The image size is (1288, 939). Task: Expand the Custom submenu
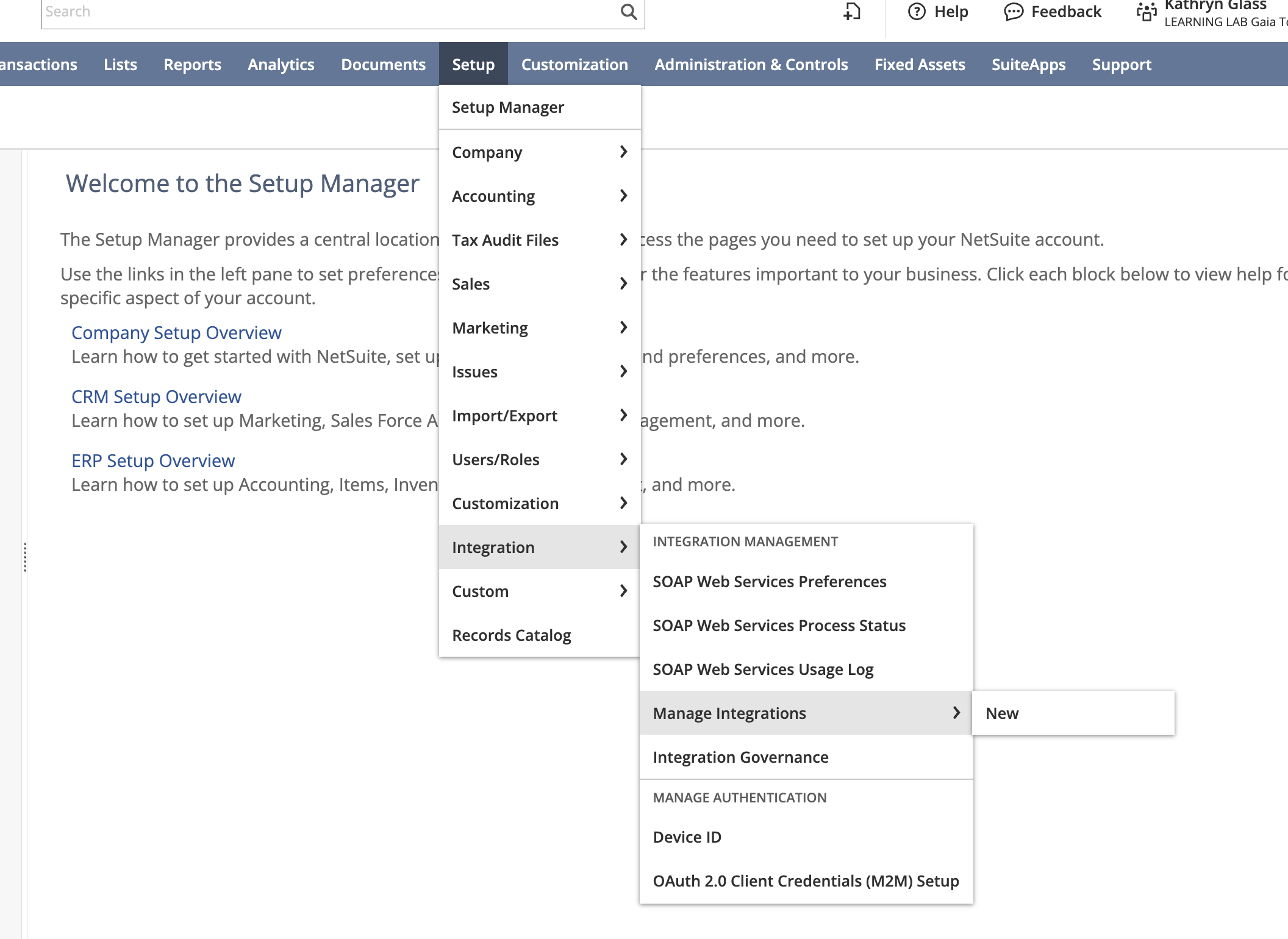(x=539, y=591)
